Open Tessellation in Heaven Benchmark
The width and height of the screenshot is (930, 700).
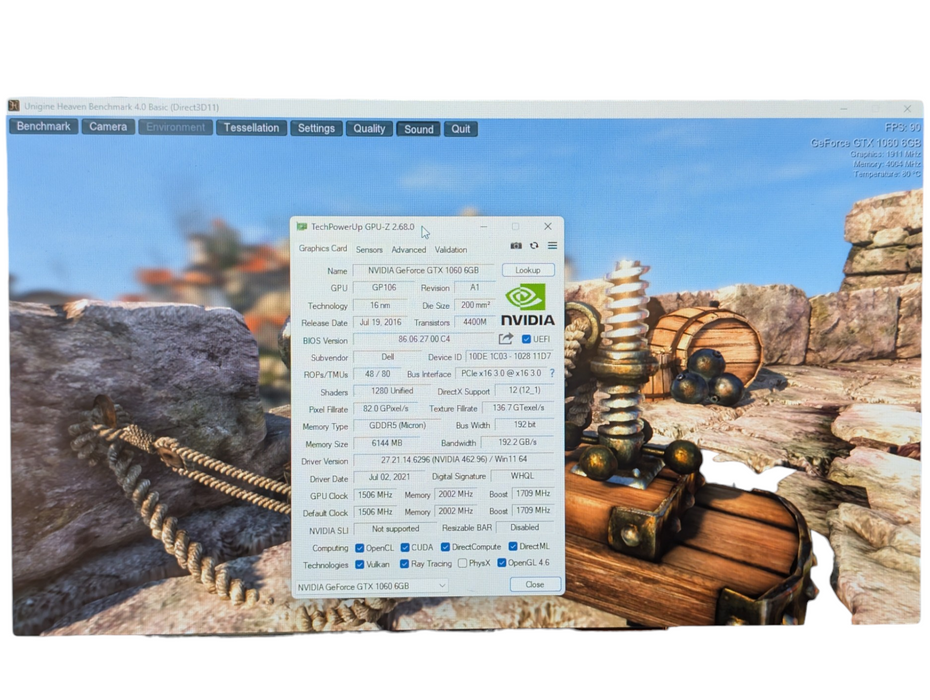(x=251, y=128)
